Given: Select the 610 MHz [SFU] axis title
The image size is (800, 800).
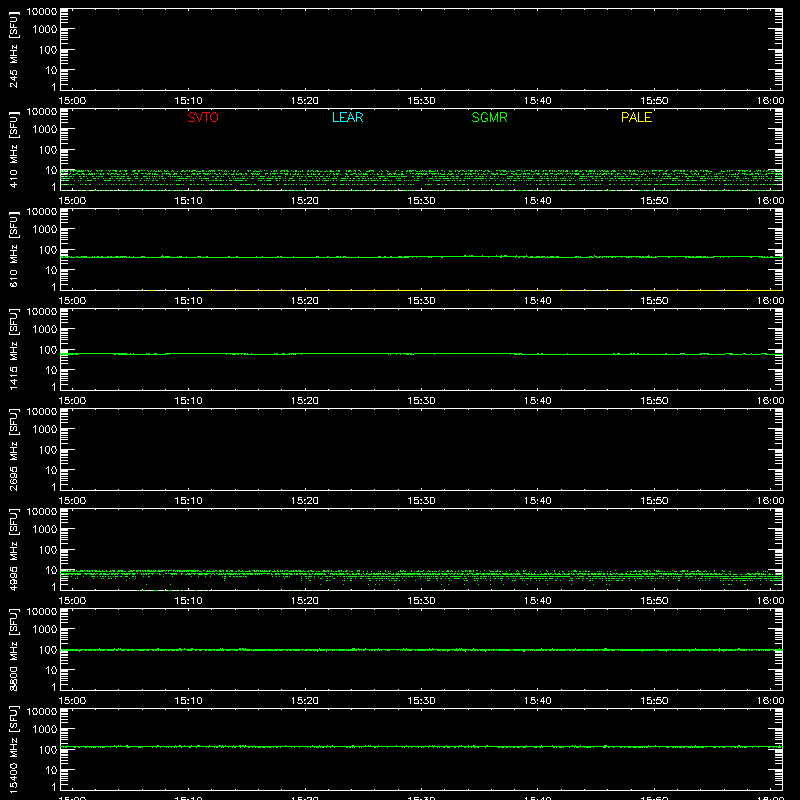Looking at the screenshot, I should click(13, 249).
